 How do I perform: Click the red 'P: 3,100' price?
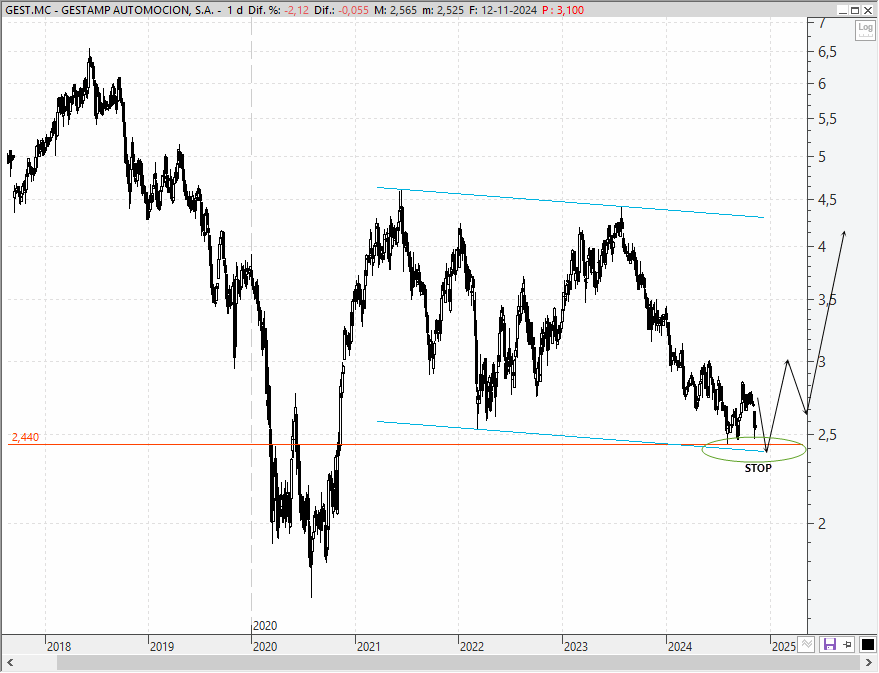click(563, 10)
